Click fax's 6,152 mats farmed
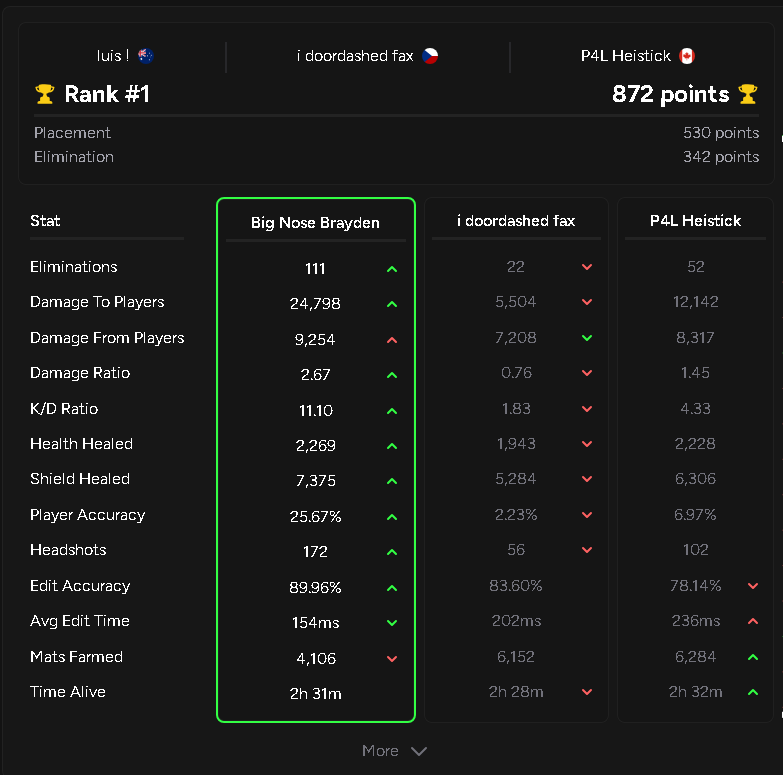The image size is (783, 775). [516, 657]
